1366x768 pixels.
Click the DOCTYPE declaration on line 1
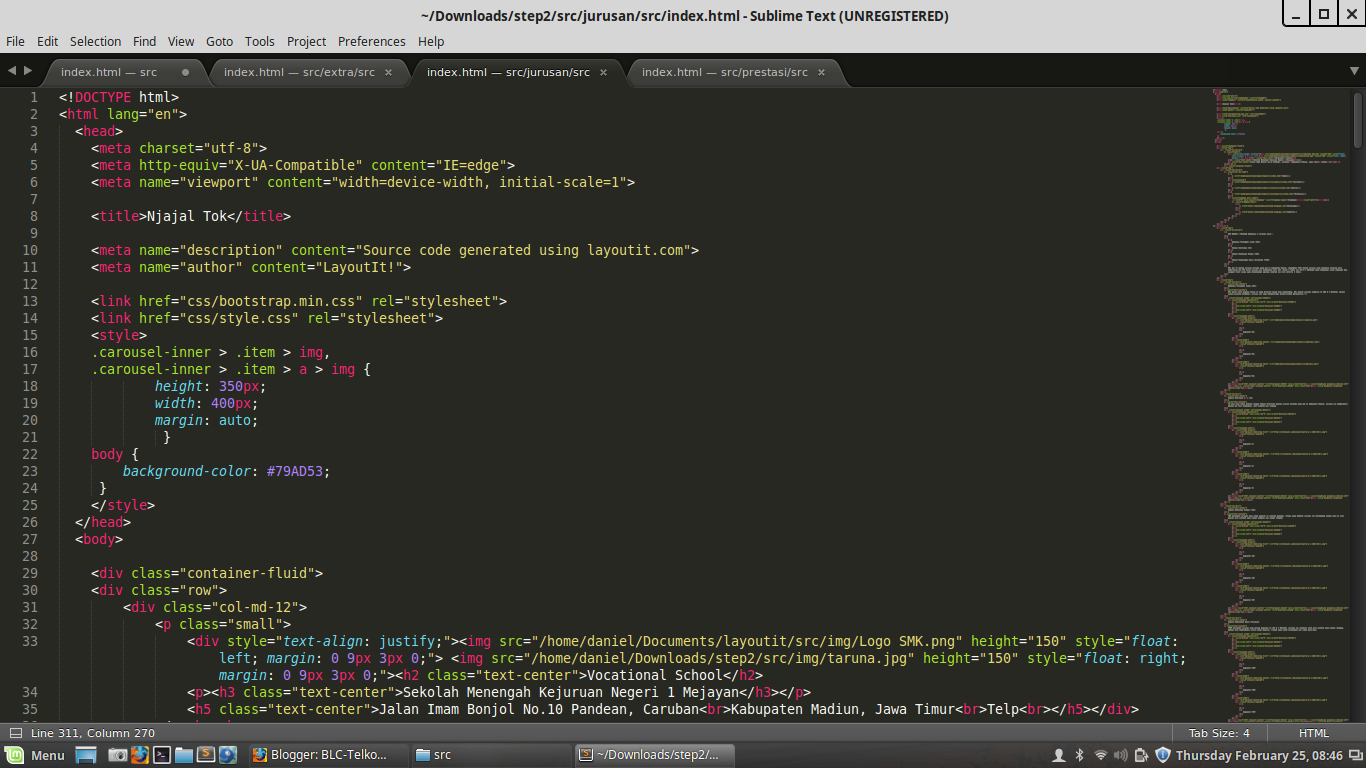click(x=119, y=97)
